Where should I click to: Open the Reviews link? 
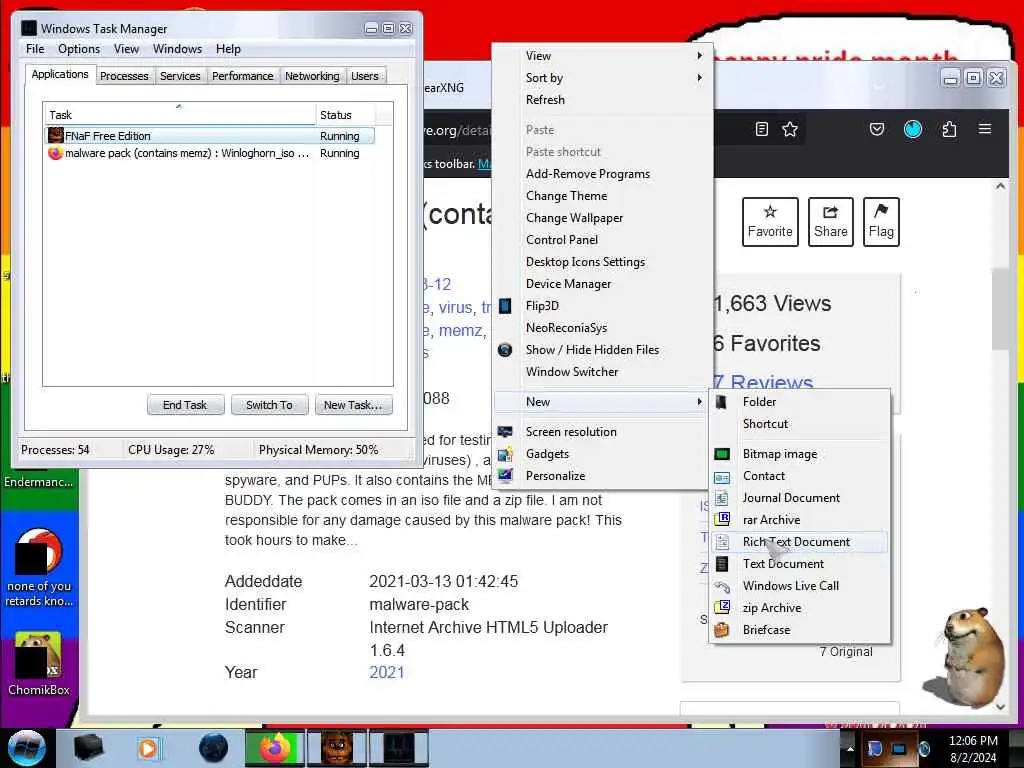coord(762,381)
